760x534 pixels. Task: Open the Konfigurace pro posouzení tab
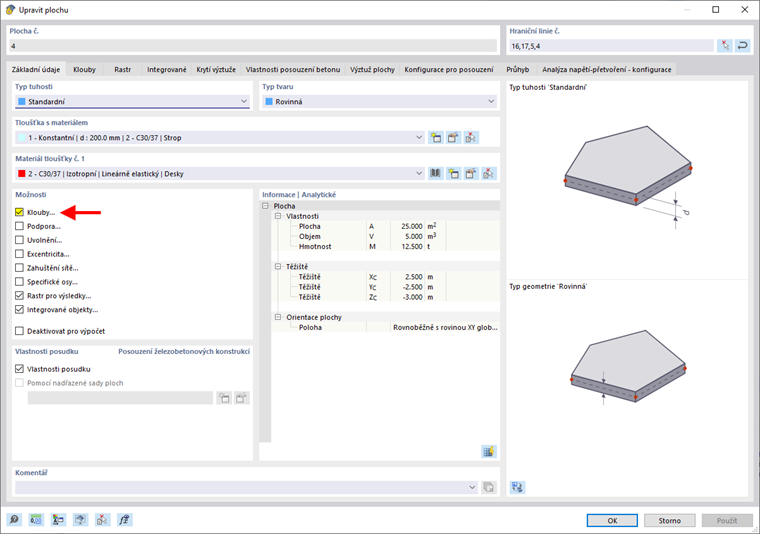[x=449, y=69]
